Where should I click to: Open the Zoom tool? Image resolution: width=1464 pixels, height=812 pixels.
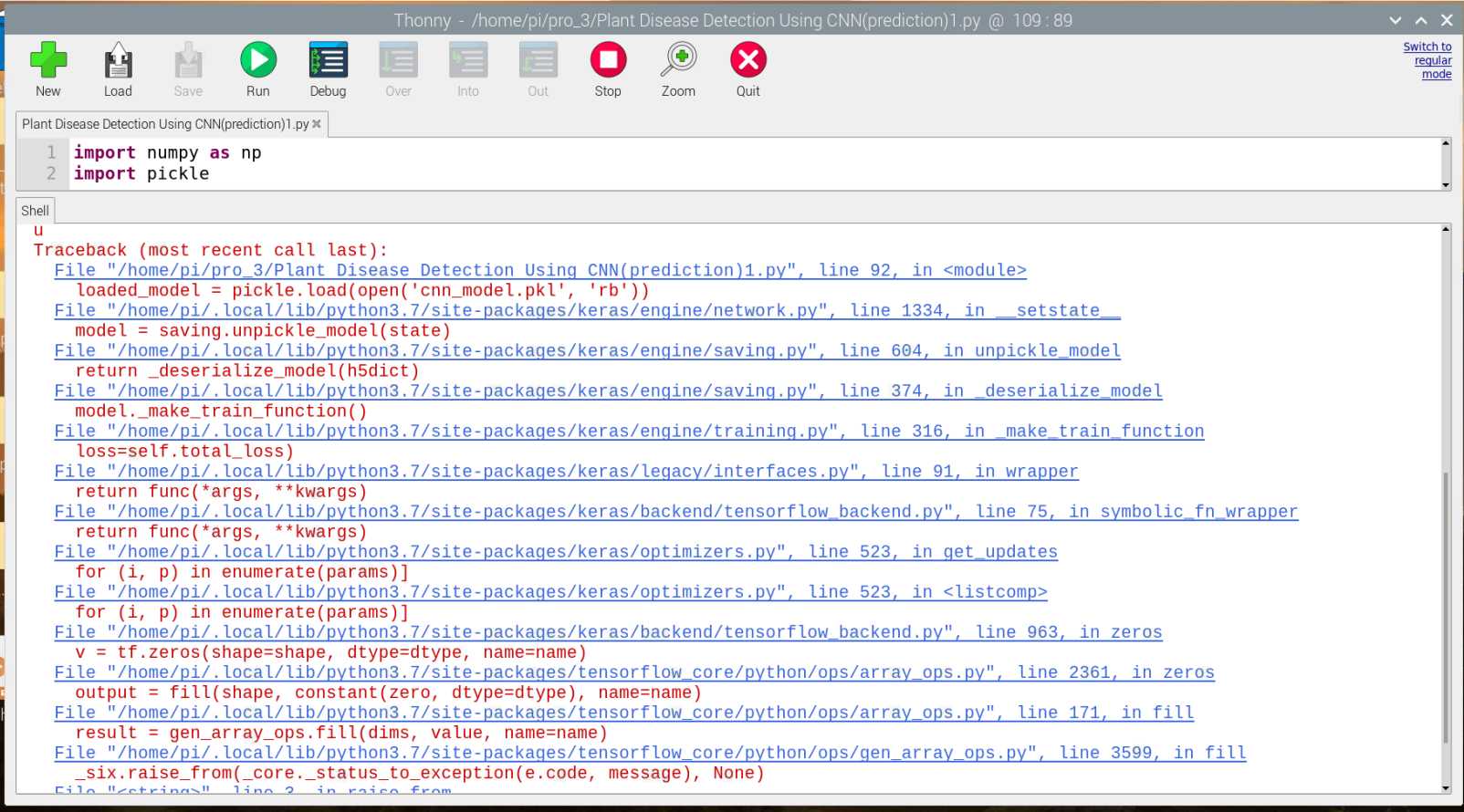pos(678,69)
